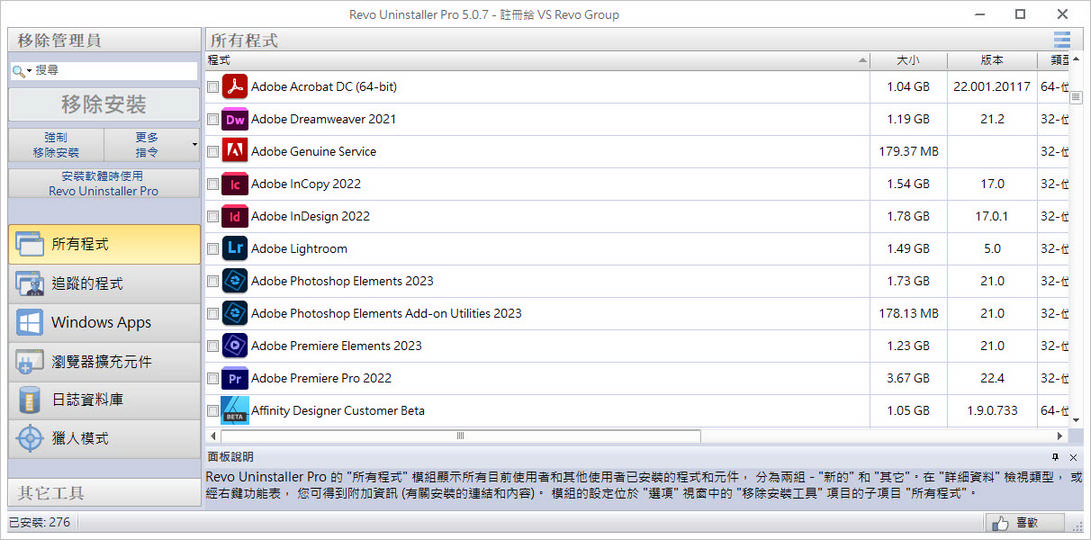Check the Adobe Genuine Service checkbox
Viewport: 1091px width, 540px height.
212,152
